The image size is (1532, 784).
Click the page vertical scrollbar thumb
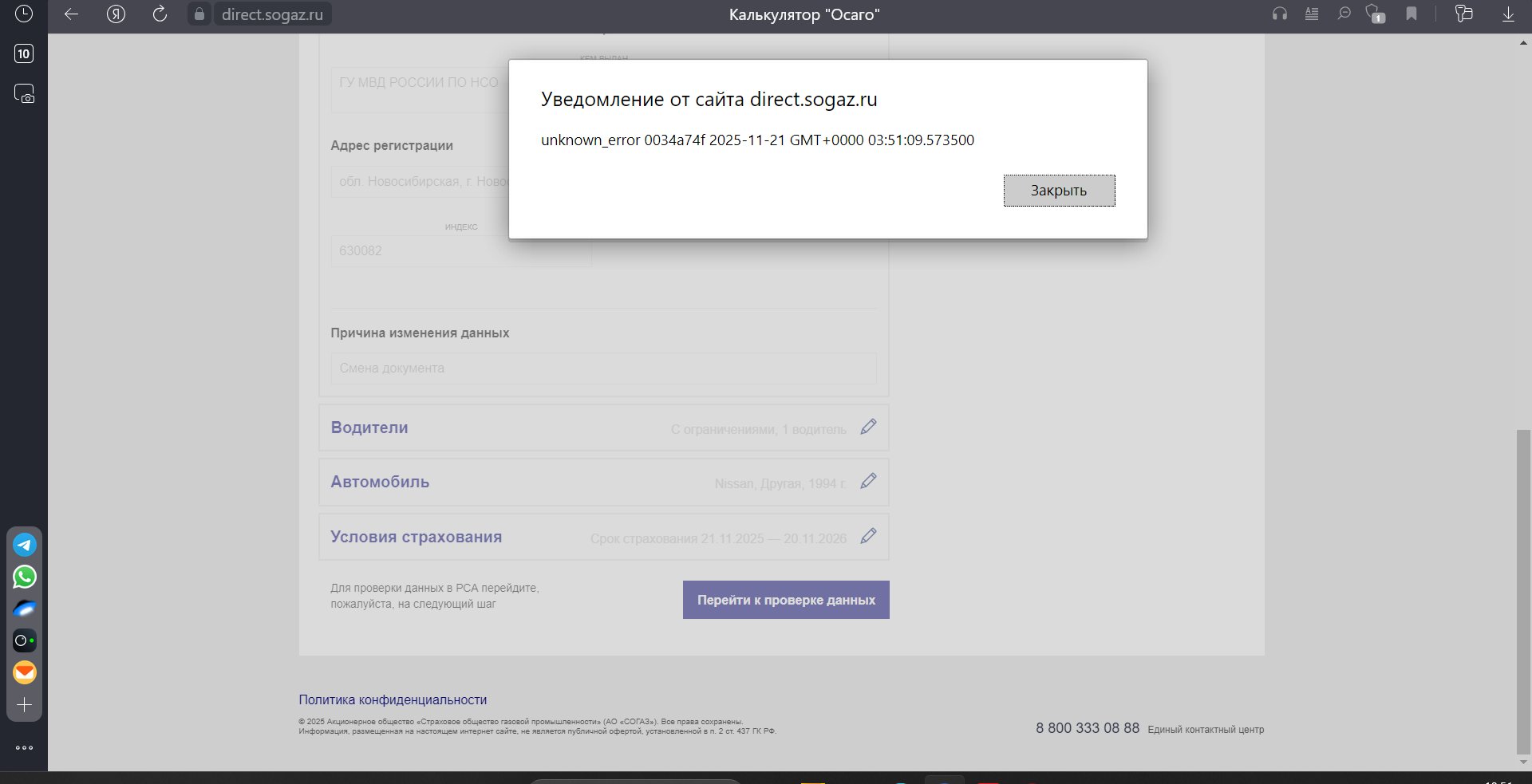click(x=1523, y=590)
